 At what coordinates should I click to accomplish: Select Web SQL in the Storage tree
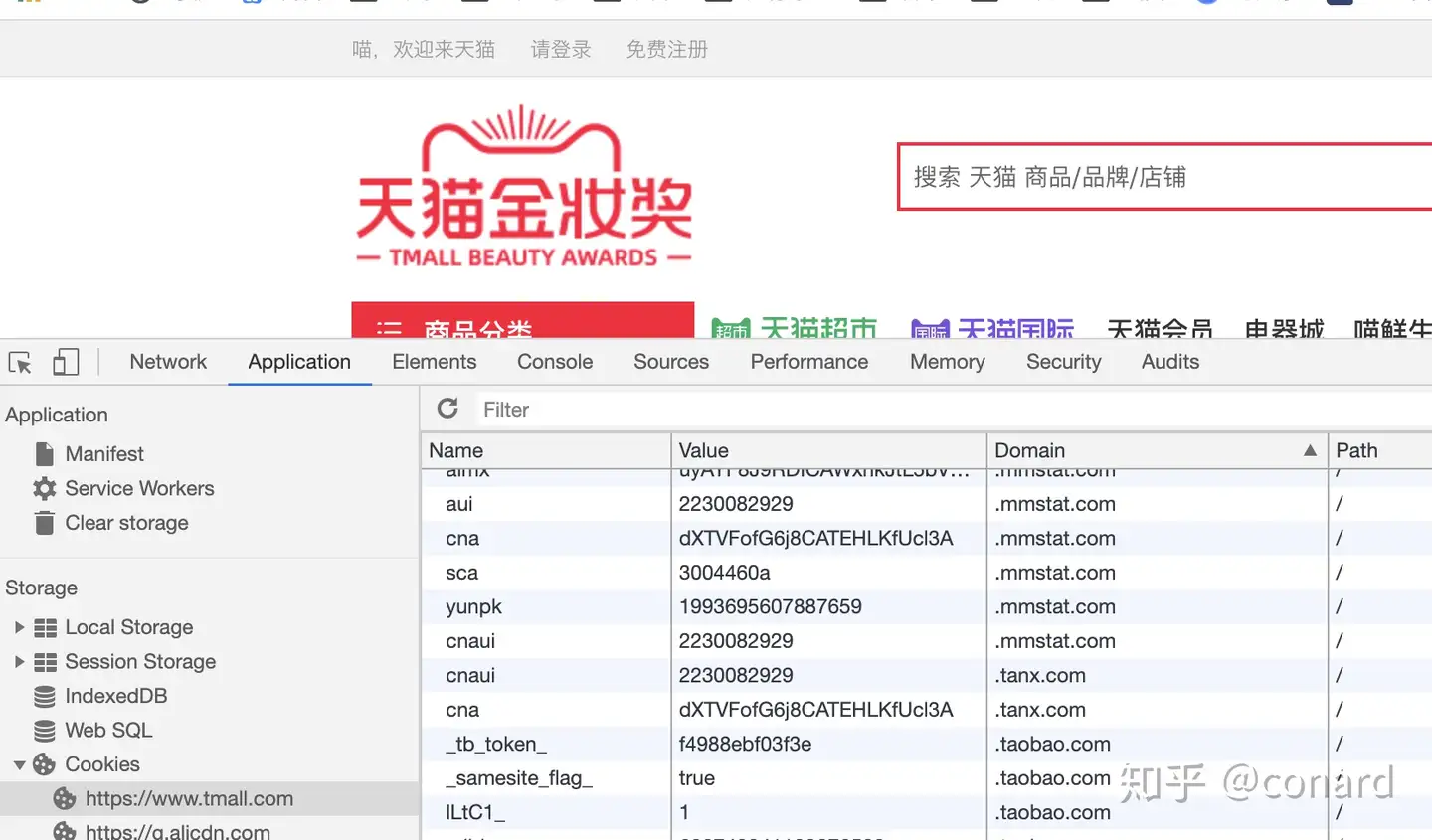pos(108,731)
